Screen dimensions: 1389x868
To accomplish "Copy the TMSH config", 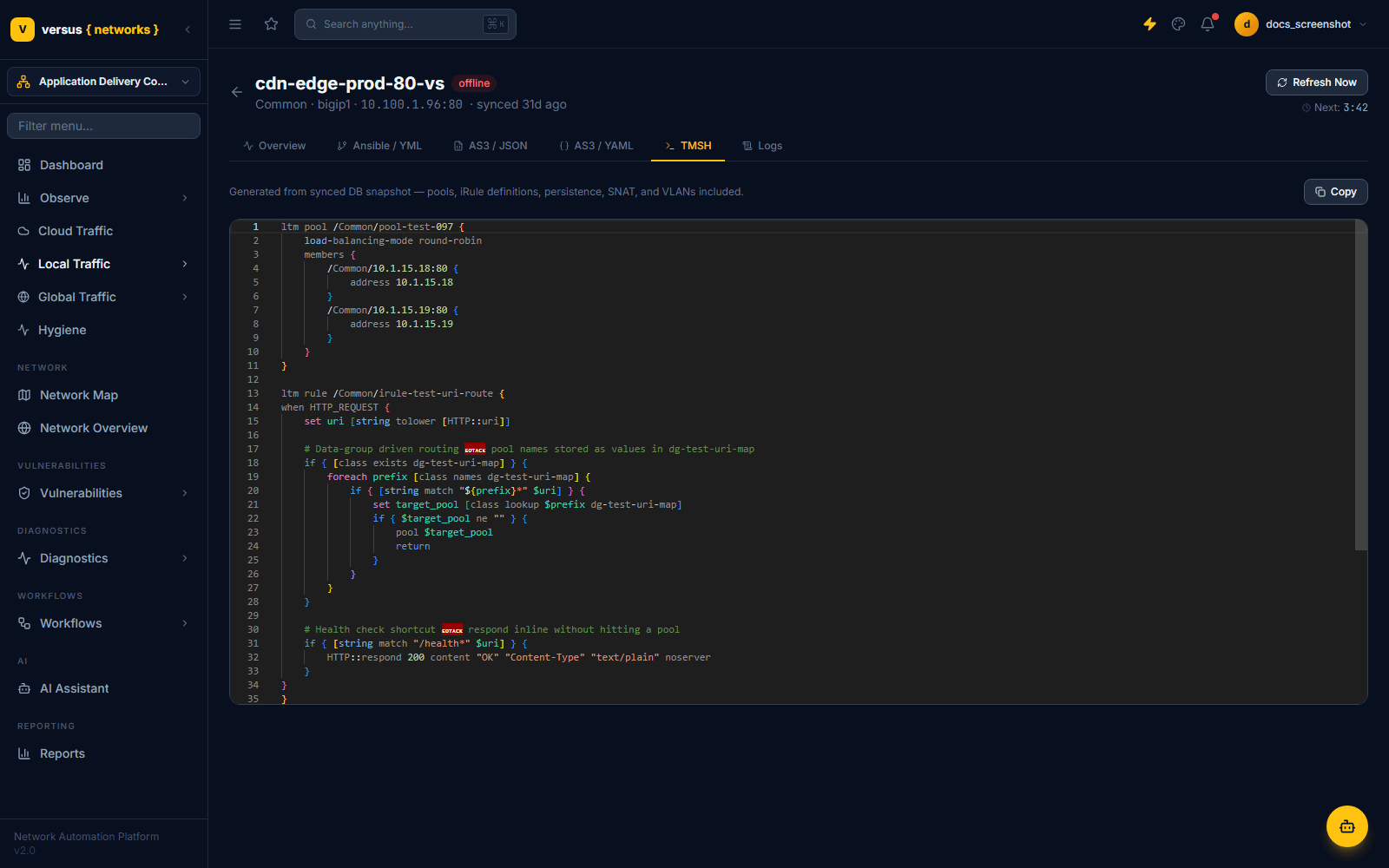I will point(1336,192).
